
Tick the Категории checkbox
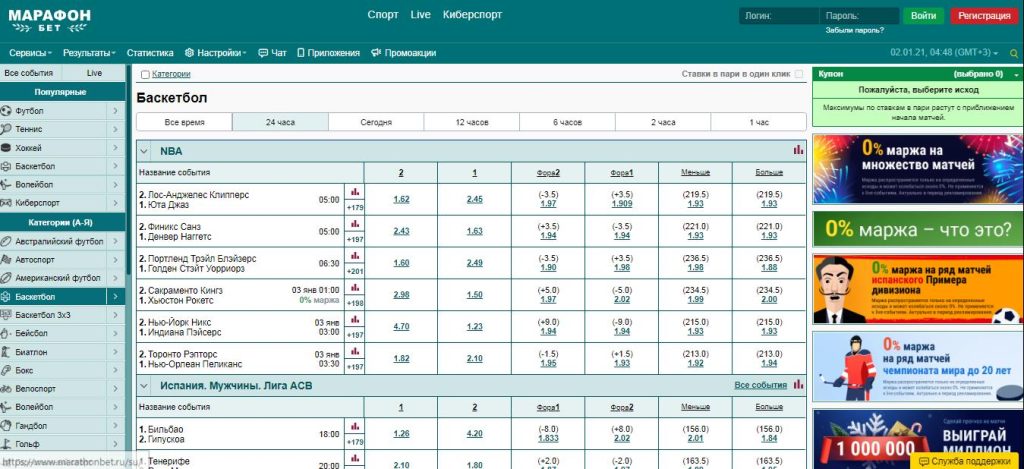point(146,75)
